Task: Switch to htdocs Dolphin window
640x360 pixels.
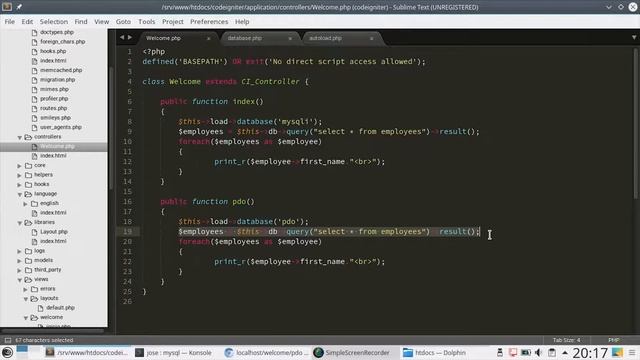Action: (x=434, y=352)
